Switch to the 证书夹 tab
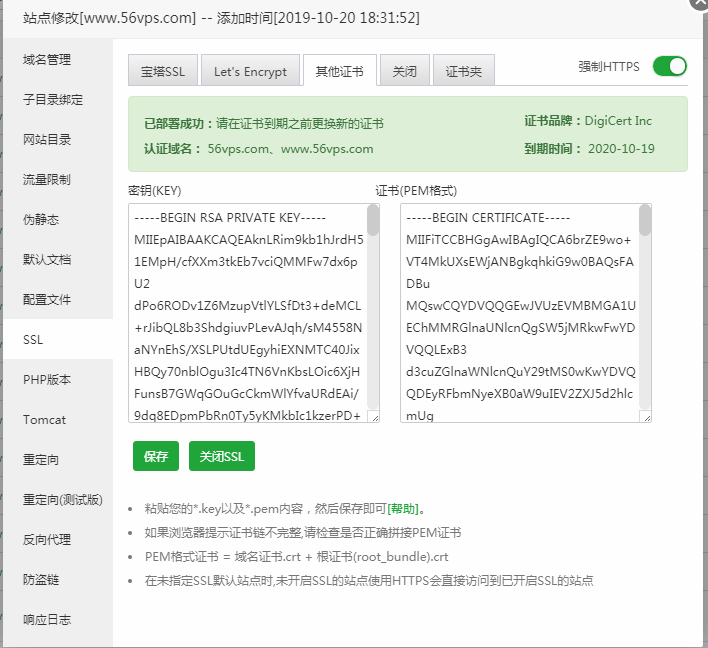The height and width of the screenshot is (648, 708). pyautogui.click(x=463, y=72)
